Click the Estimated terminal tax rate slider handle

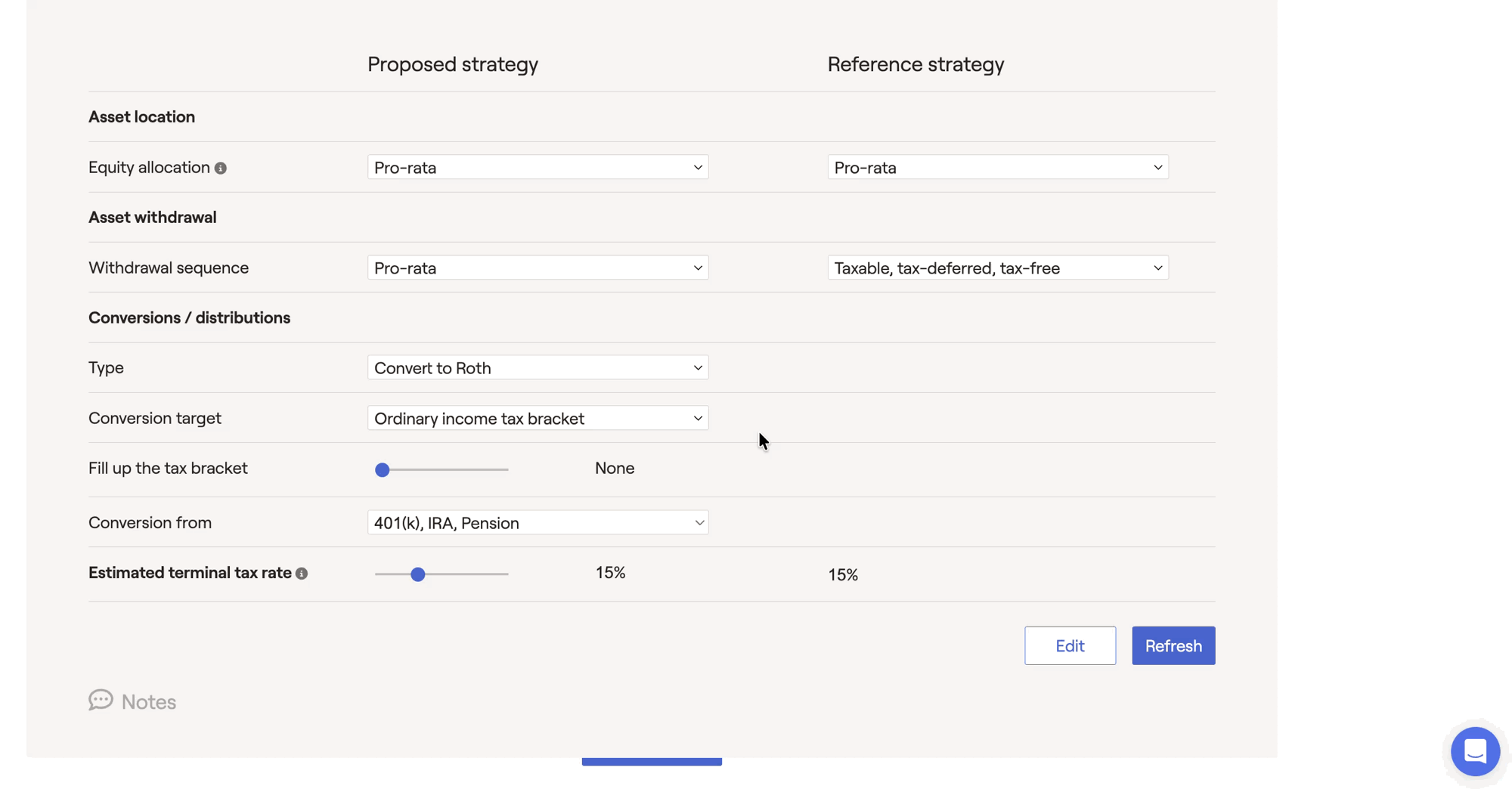(x=417, y=574)
